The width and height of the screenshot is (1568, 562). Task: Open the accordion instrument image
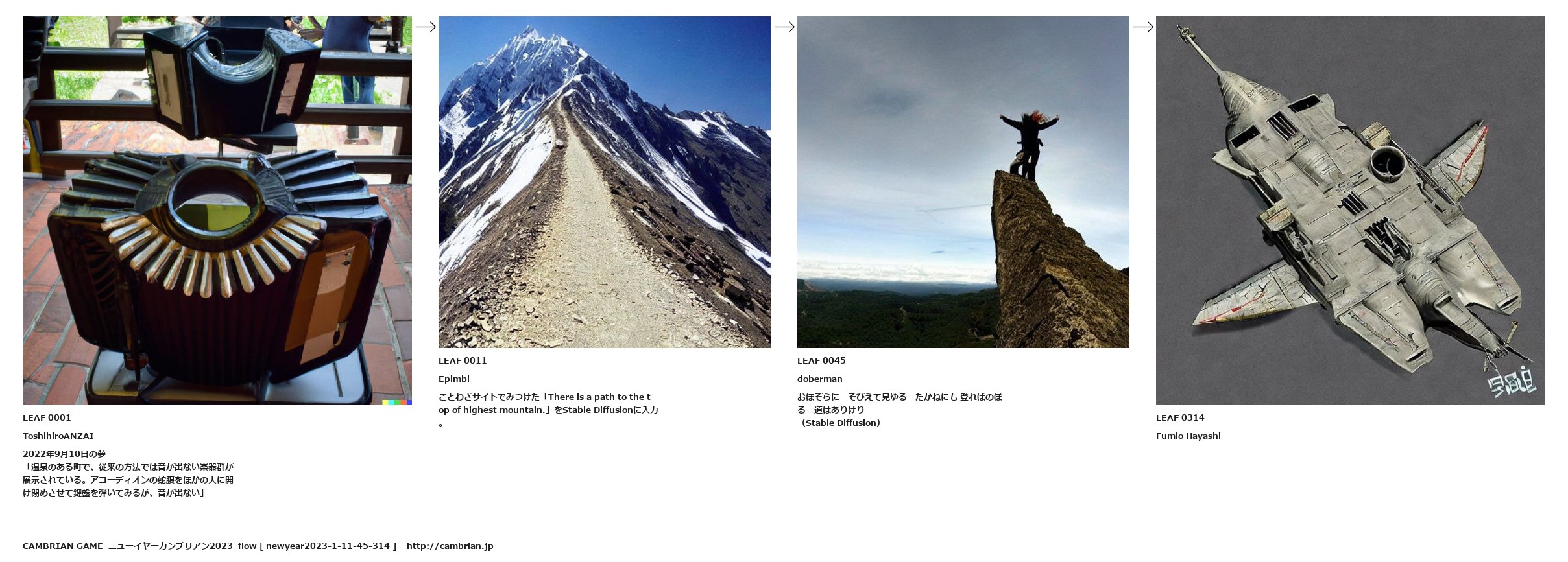[x=217, y=211]
